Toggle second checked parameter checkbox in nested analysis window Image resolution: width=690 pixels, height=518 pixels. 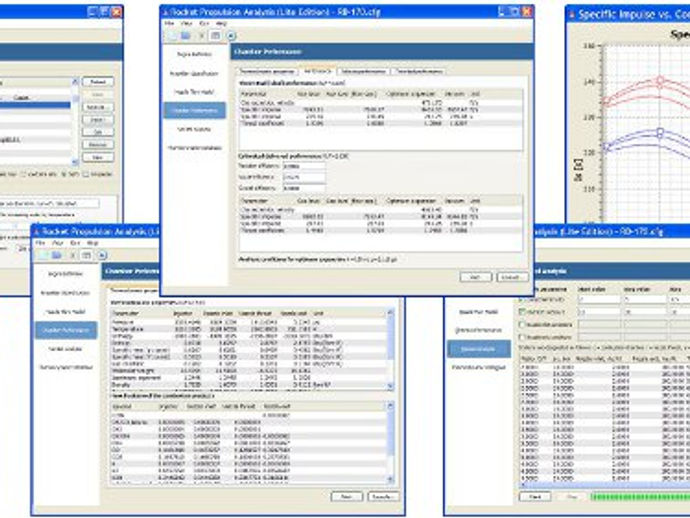coord(522,312)
